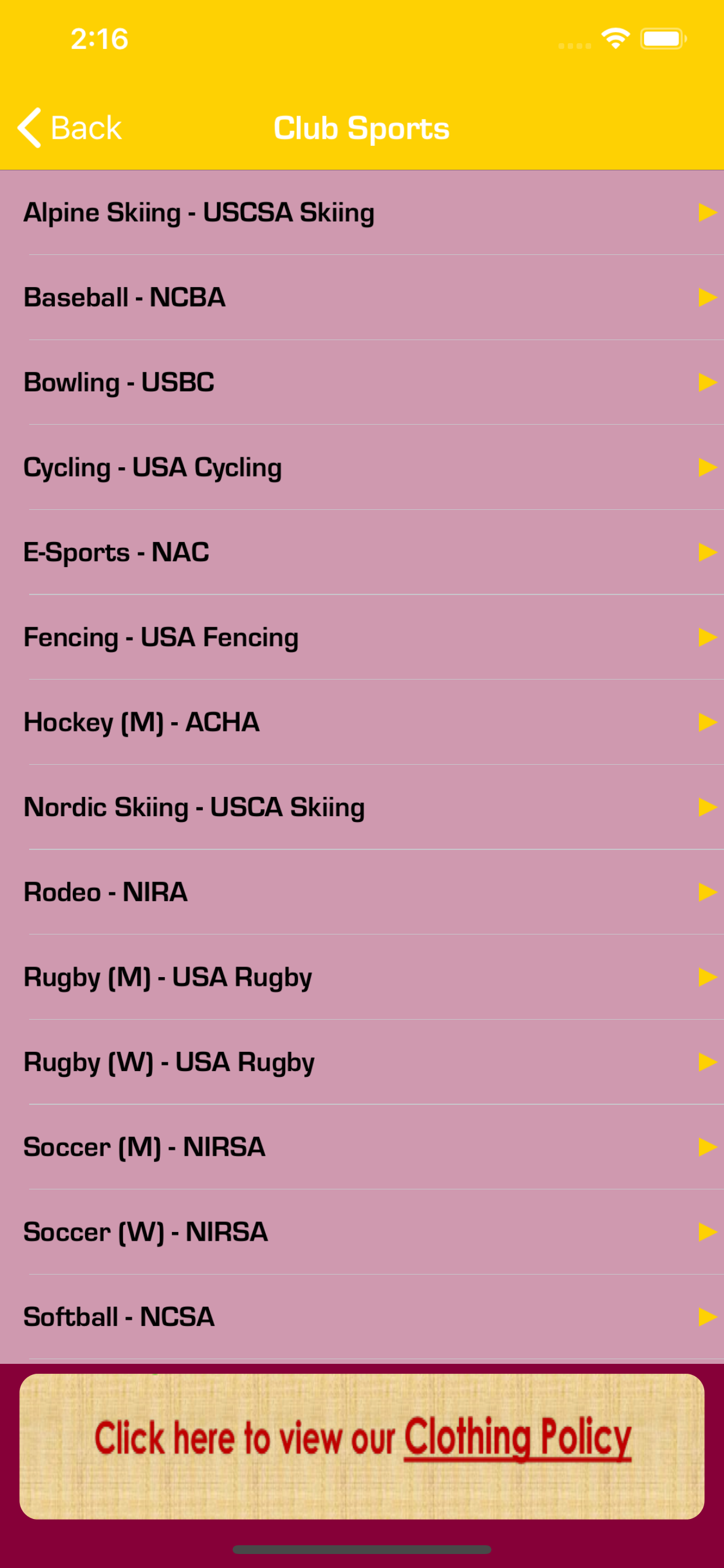Go back using the Back text
This screenshot has height=1568, width=724.
(86, 128)
